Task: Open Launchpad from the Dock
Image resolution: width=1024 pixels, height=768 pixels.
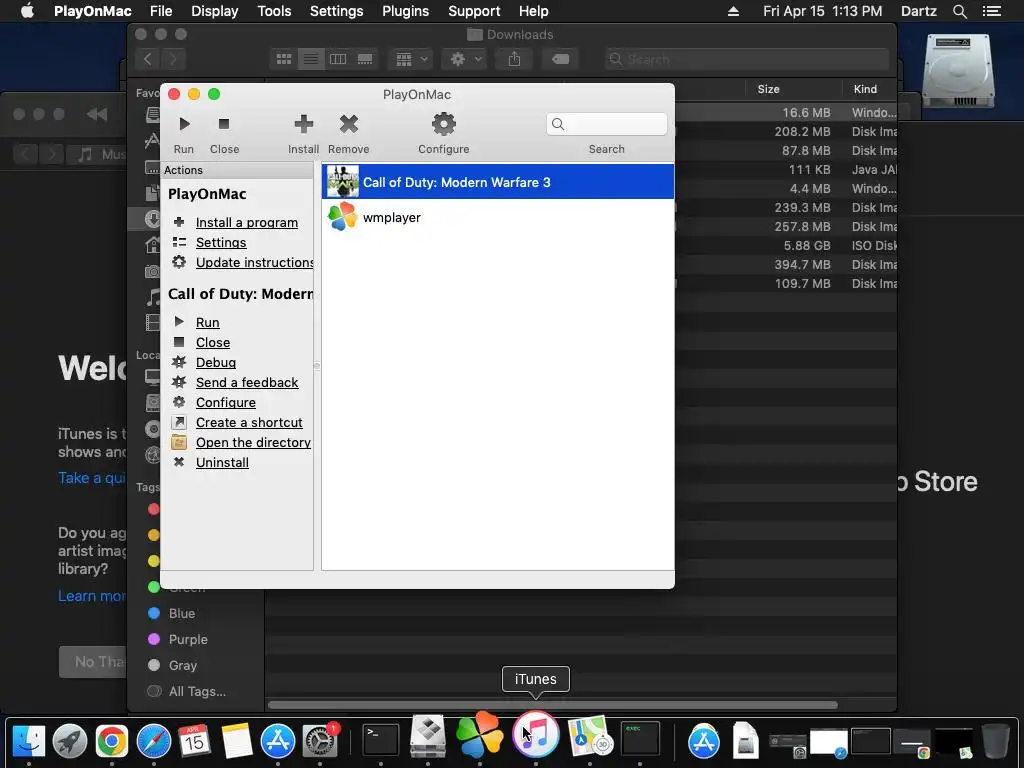Action: click(x=70, y=741)
